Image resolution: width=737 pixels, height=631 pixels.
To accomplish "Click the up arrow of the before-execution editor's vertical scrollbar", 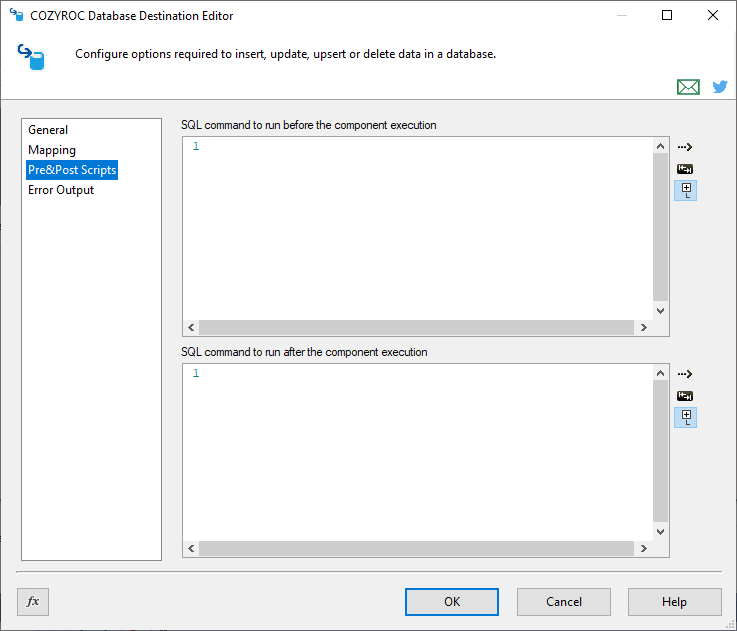I will click(660, 146).
